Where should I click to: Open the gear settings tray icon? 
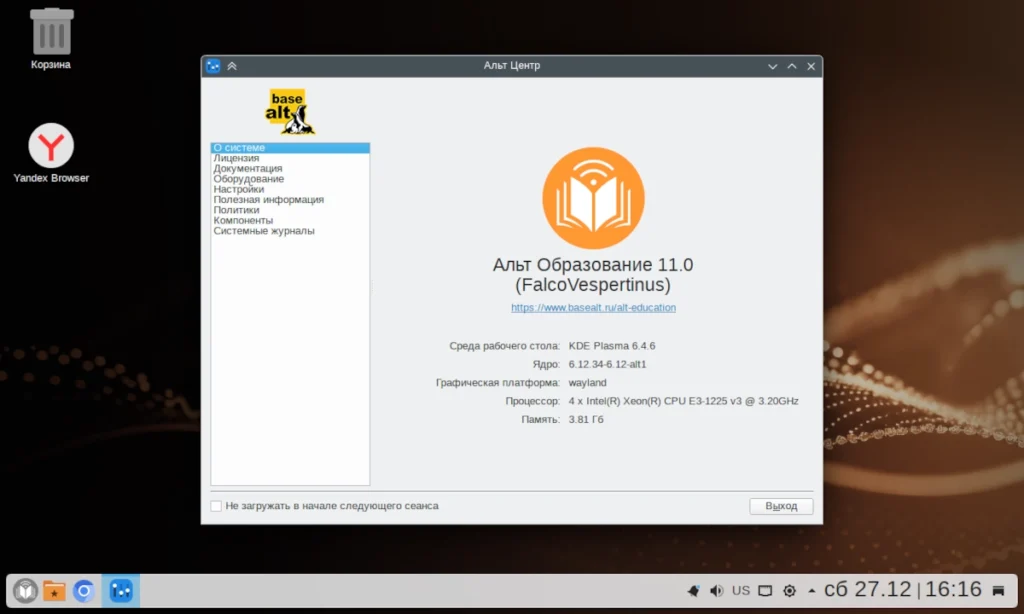(790, 591)
